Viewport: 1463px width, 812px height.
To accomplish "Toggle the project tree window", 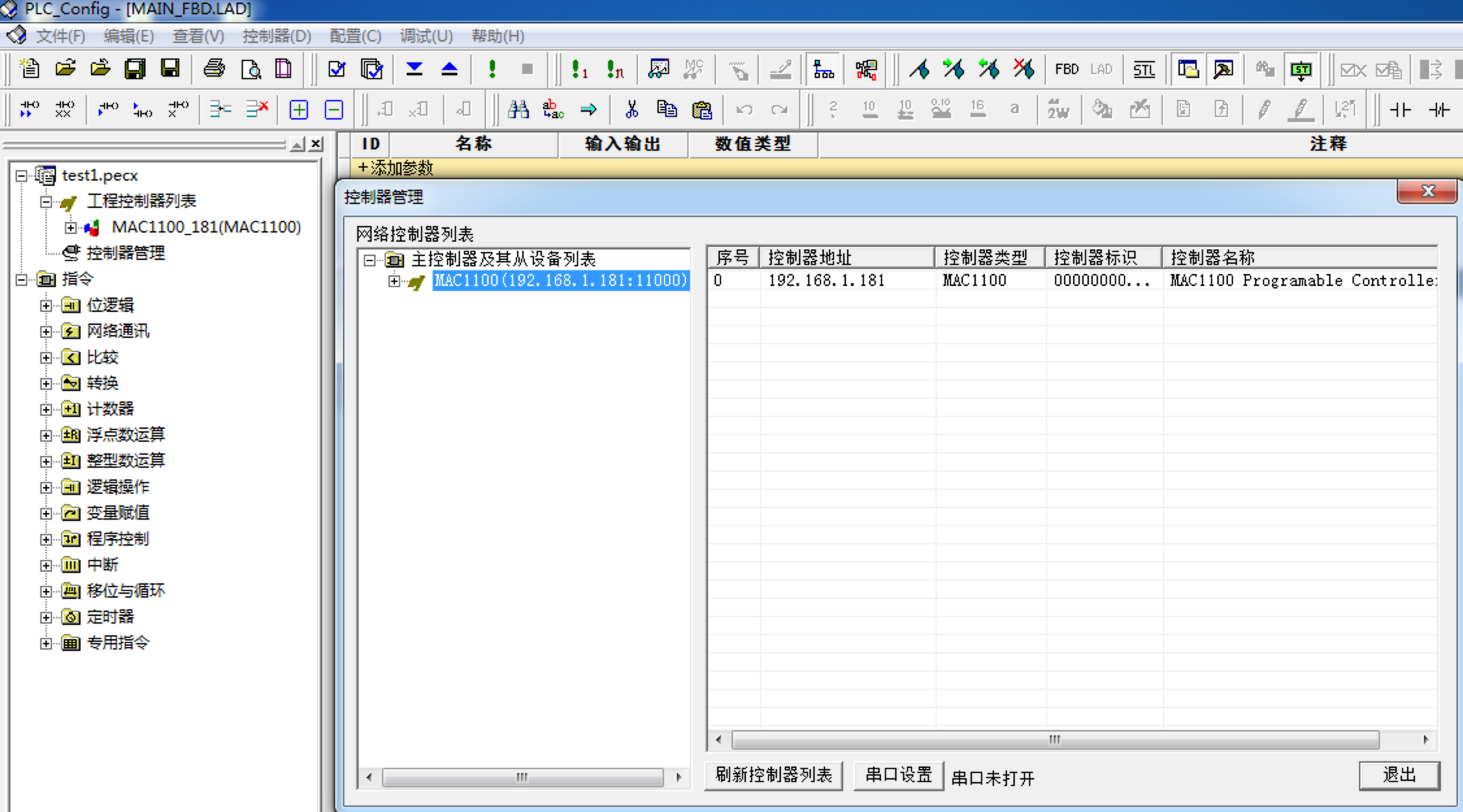I will pos(1188,69).
